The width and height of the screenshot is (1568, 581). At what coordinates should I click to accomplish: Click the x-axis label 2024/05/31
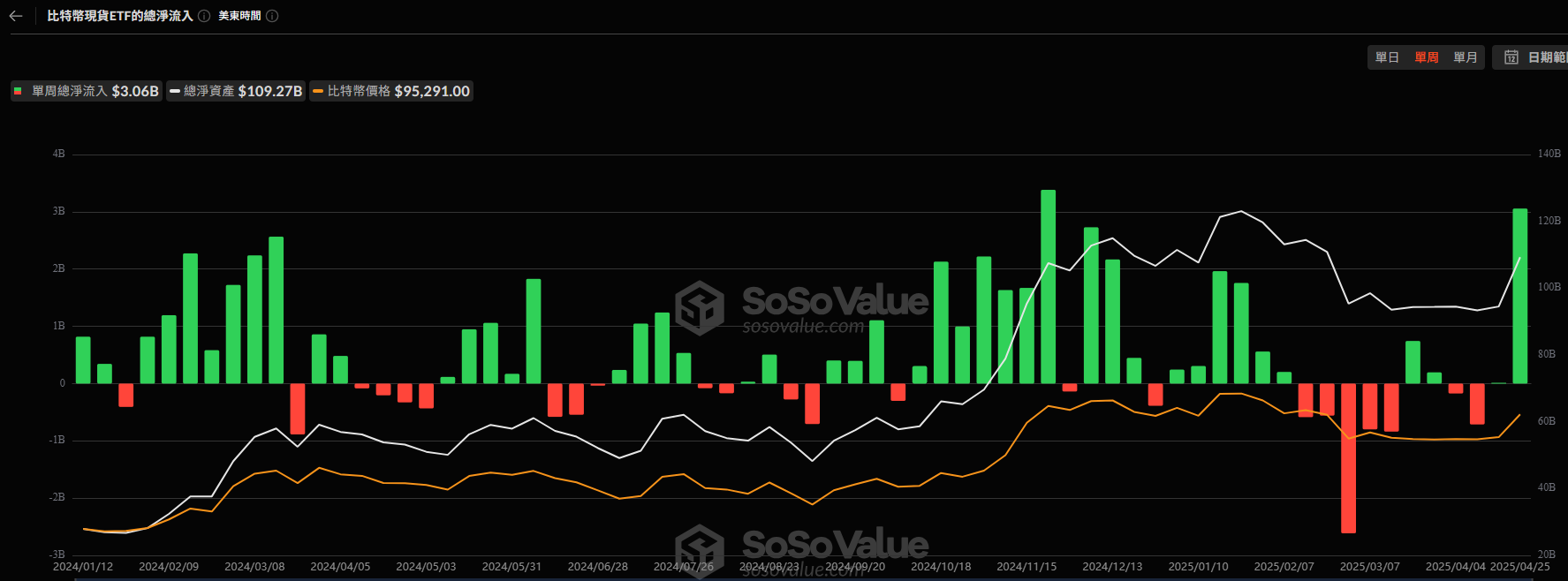(511, 567)
